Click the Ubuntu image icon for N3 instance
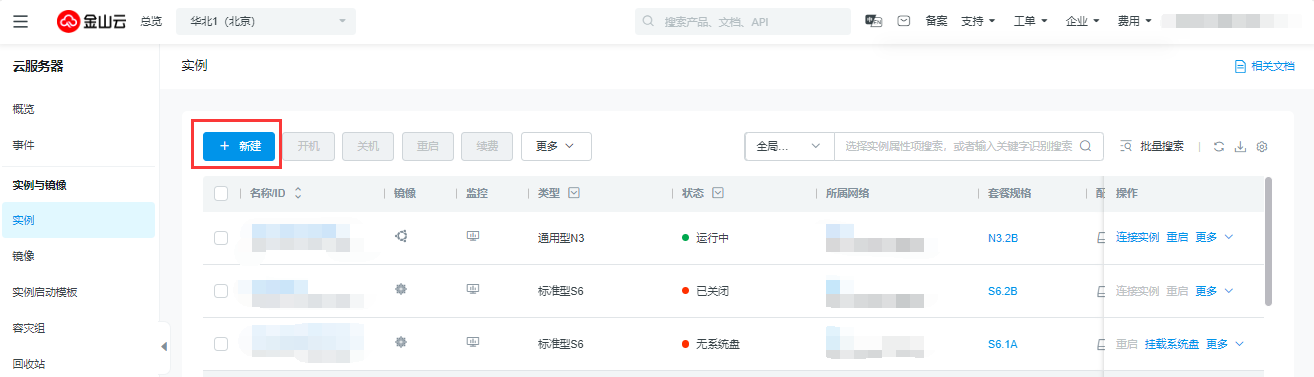Viewport: 1314px width, 377px height. (401, 237)
